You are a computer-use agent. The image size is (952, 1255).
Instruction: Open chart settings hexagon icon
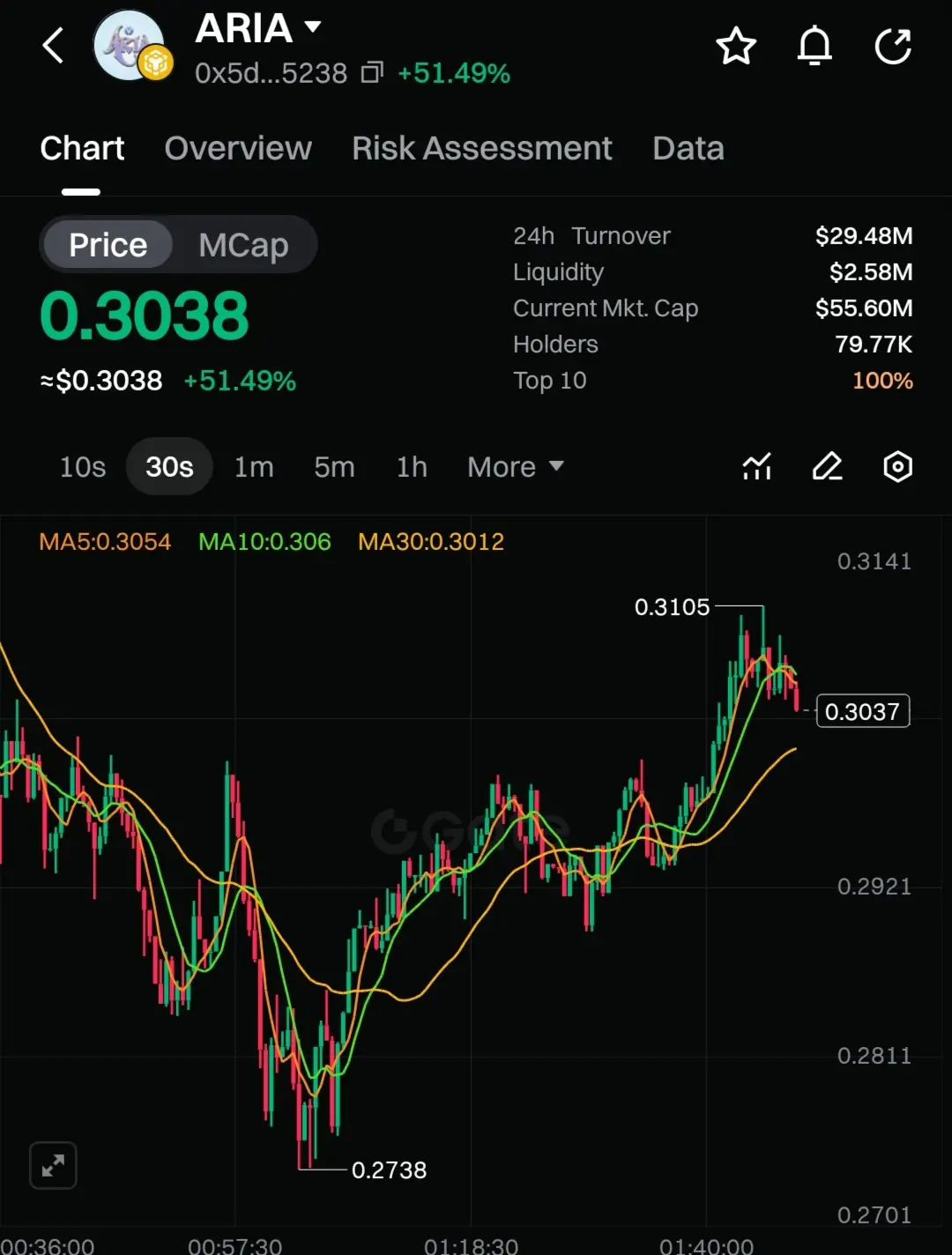pyautogui.click(x=897, y=466)
